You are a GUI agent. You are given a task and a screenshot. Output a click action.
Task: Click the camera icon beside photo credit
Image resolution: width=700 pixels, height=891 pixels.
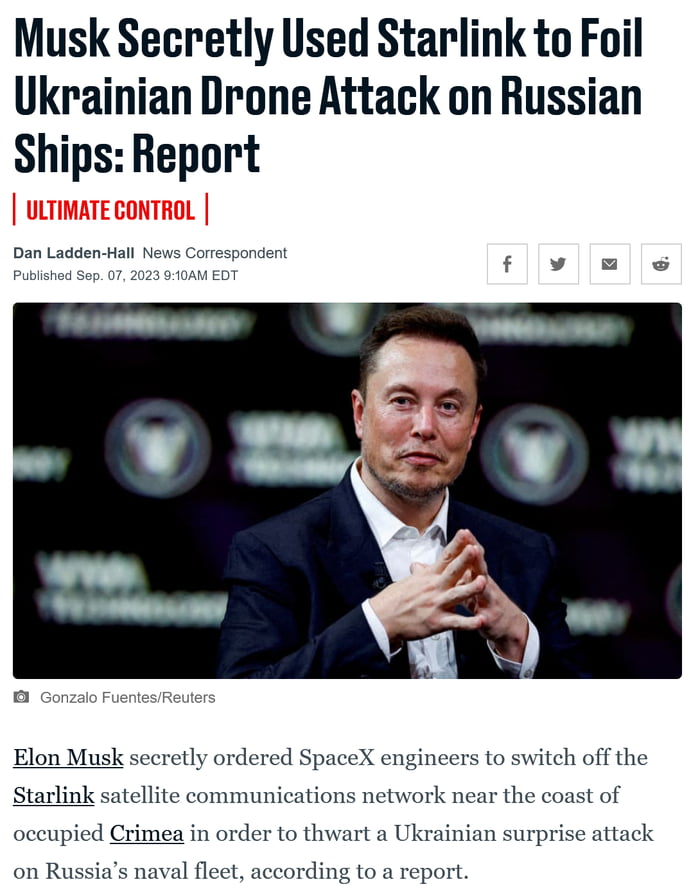22,697
